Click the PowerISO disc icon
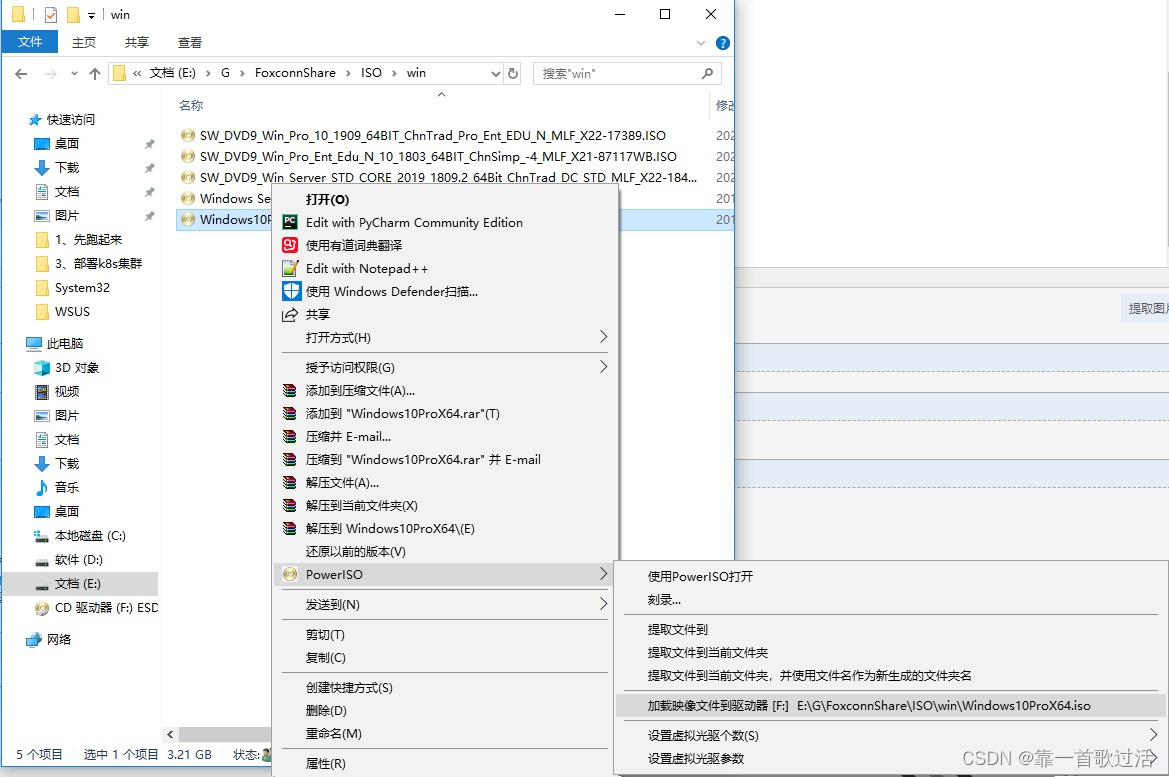Image resolution: width=1169 pixels, height=777 pixels. click(290, 574)
